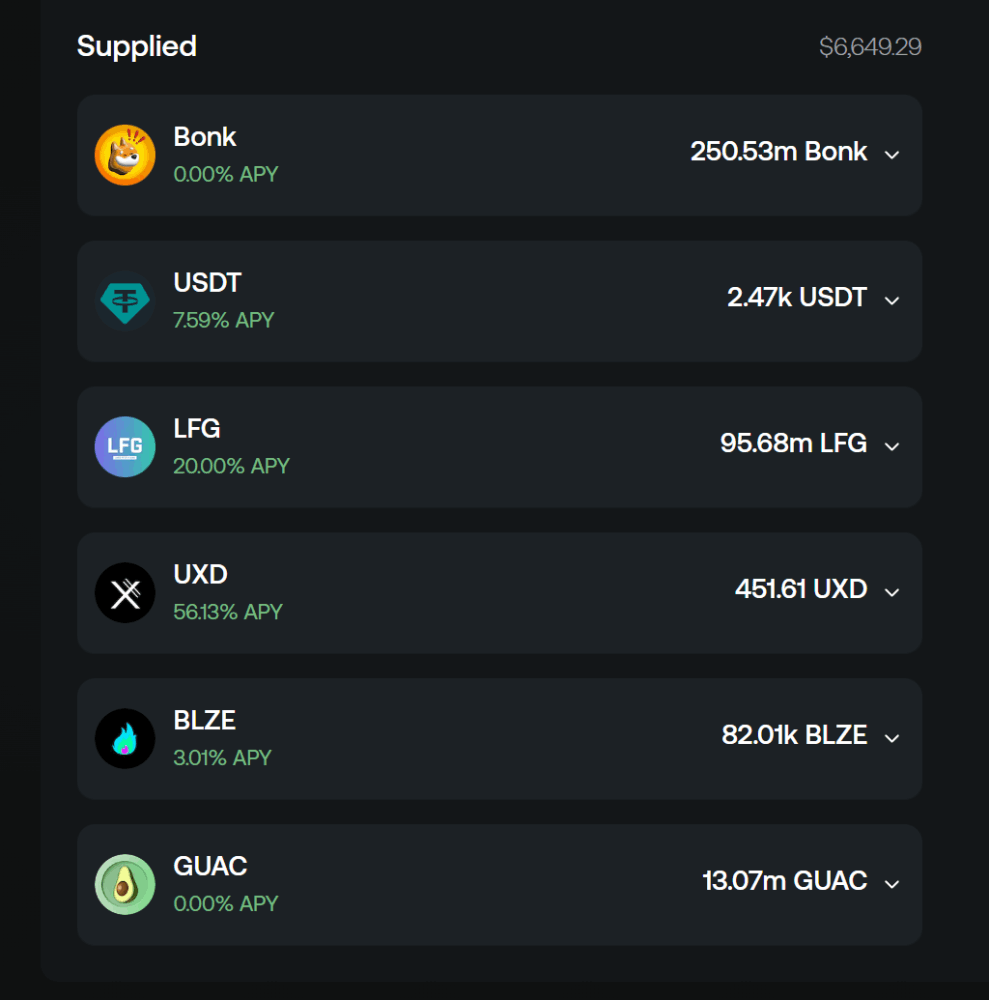
Task: Select the 2.47k USDT amount
Action: 797,297
